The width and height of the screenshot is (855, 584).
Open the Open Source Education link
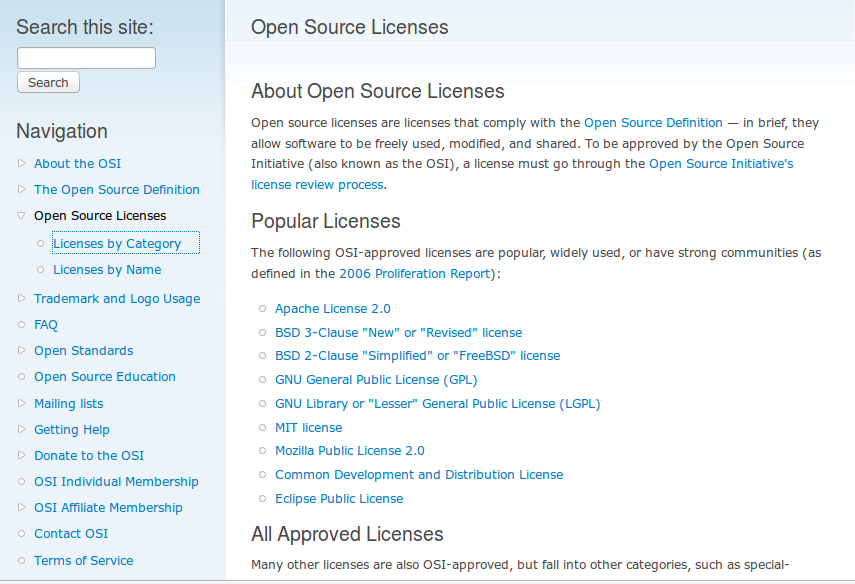[105, 377]
